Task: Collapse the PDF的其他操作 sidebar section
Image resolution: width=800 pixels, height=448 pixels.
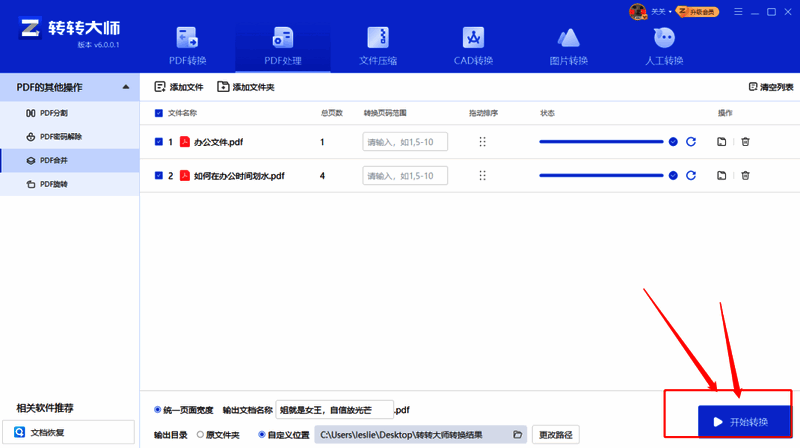Action: (126, 87)
